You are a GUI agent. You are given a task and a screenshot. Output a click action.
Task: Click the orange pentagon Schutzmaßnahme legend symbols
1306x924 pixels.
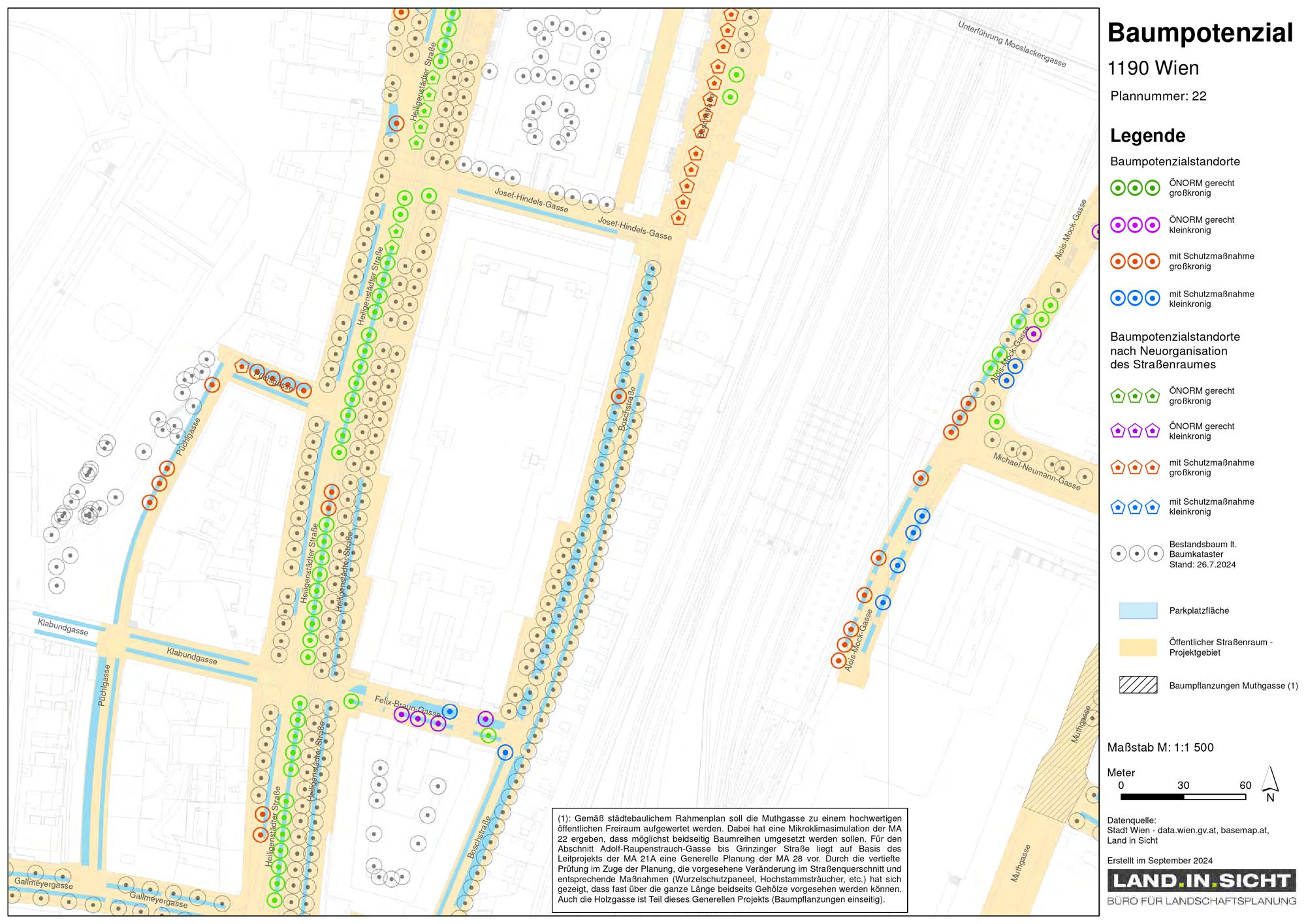pyautogui.click(x=1135, y=468)
